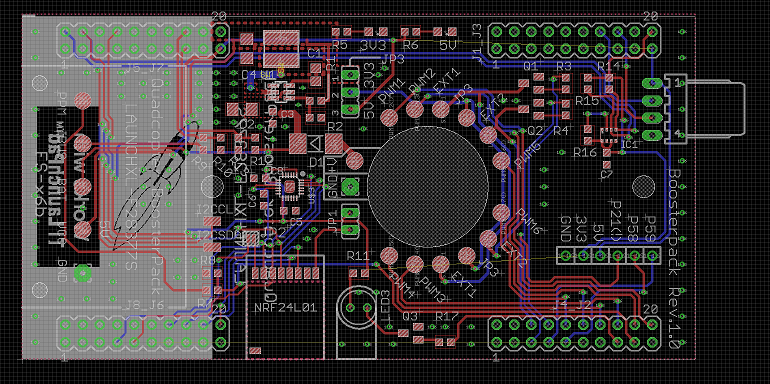
Task: Select the large central circular keepout
Action: [428, 187]
